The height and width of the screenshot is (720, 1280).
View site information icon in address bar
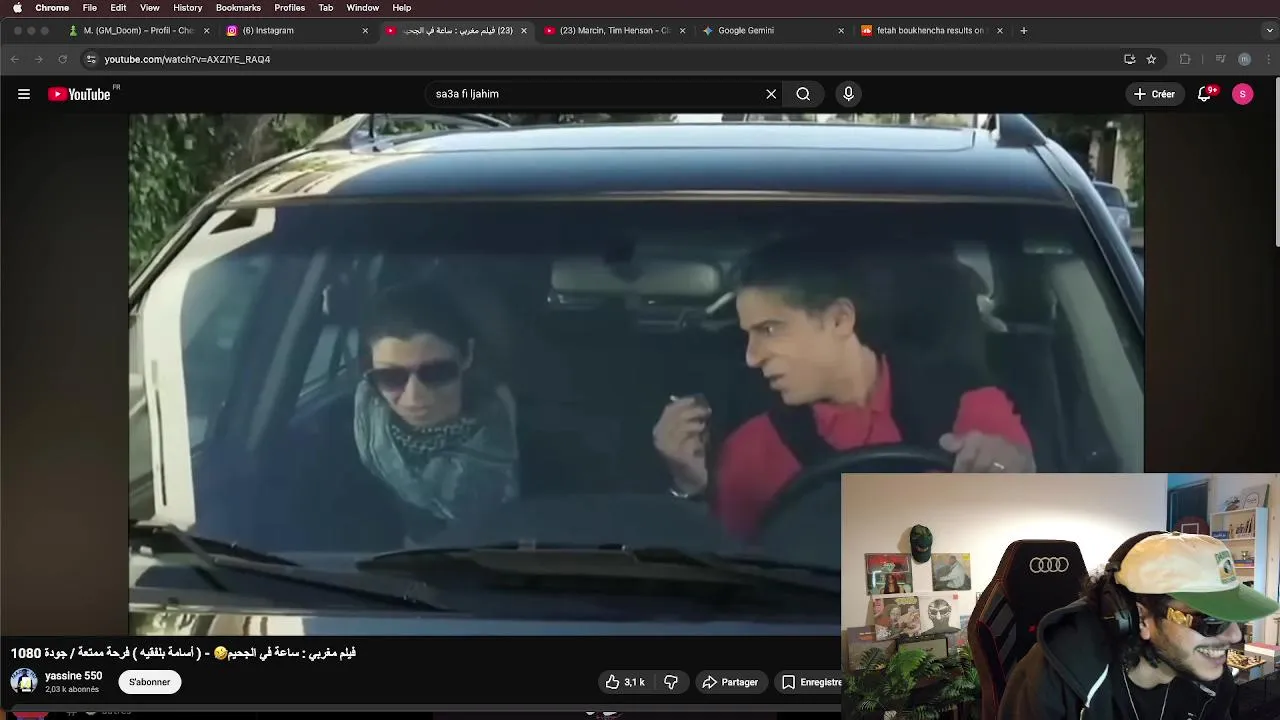point(91,59)
